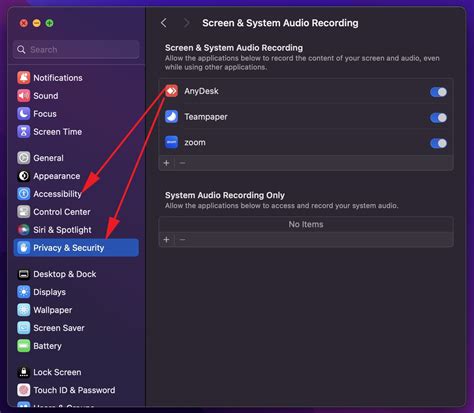Click the Search field in sidebar
The image size is (474, 413).
pos(76,50)
